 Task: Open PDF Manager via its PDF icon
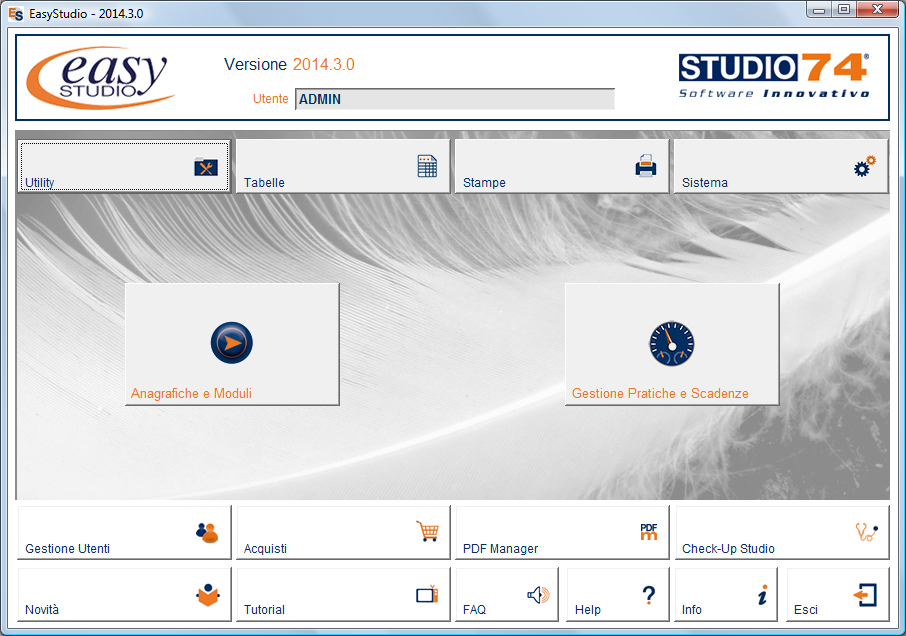pyautogui.click(x=649, y=531)
